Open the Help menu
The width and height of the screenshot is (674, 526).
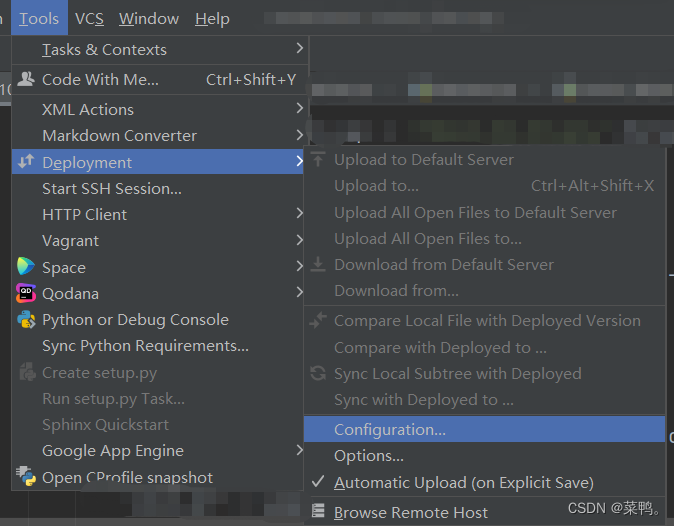pyautogui.click(x=212, y=18)
